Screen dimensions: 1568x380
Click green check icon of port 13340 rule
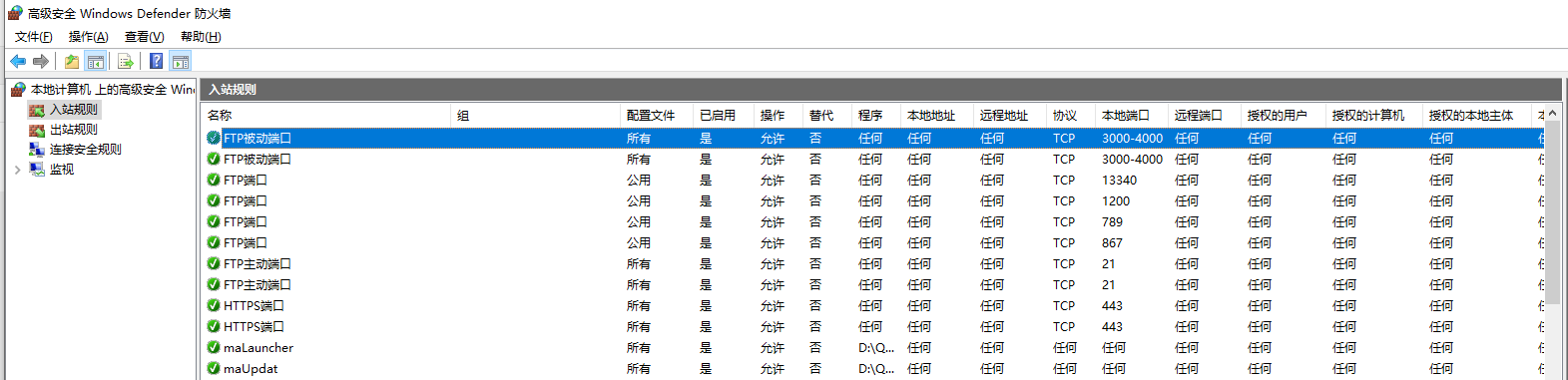tap(214, 180)
